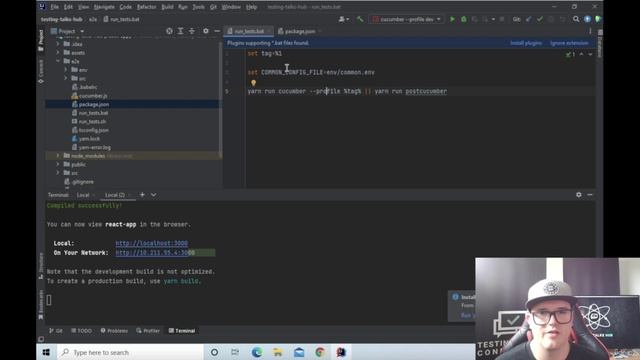Open the user account icon in toolbar
The image size is (640, 360).
344,19
